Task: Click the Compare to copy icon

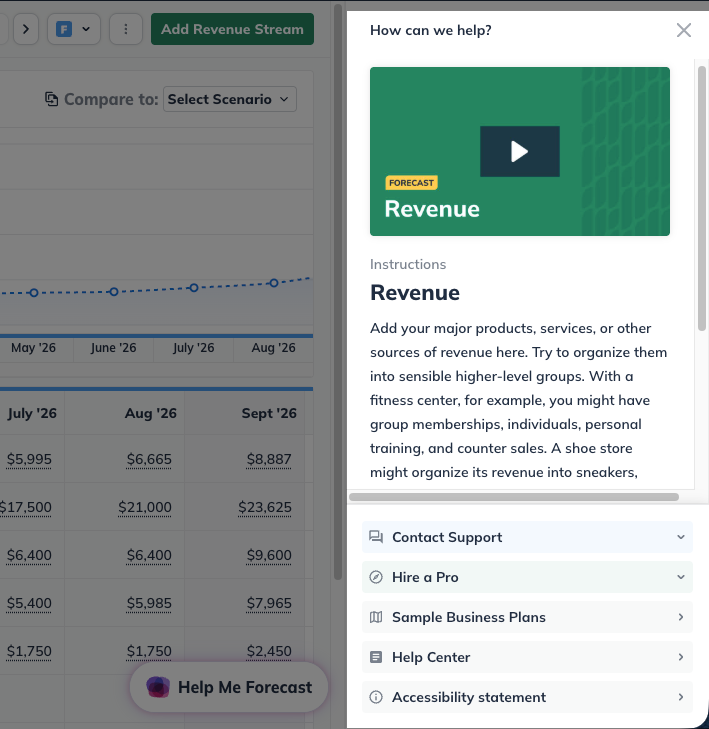Action: pyautogui.click(x=52, y=99)
